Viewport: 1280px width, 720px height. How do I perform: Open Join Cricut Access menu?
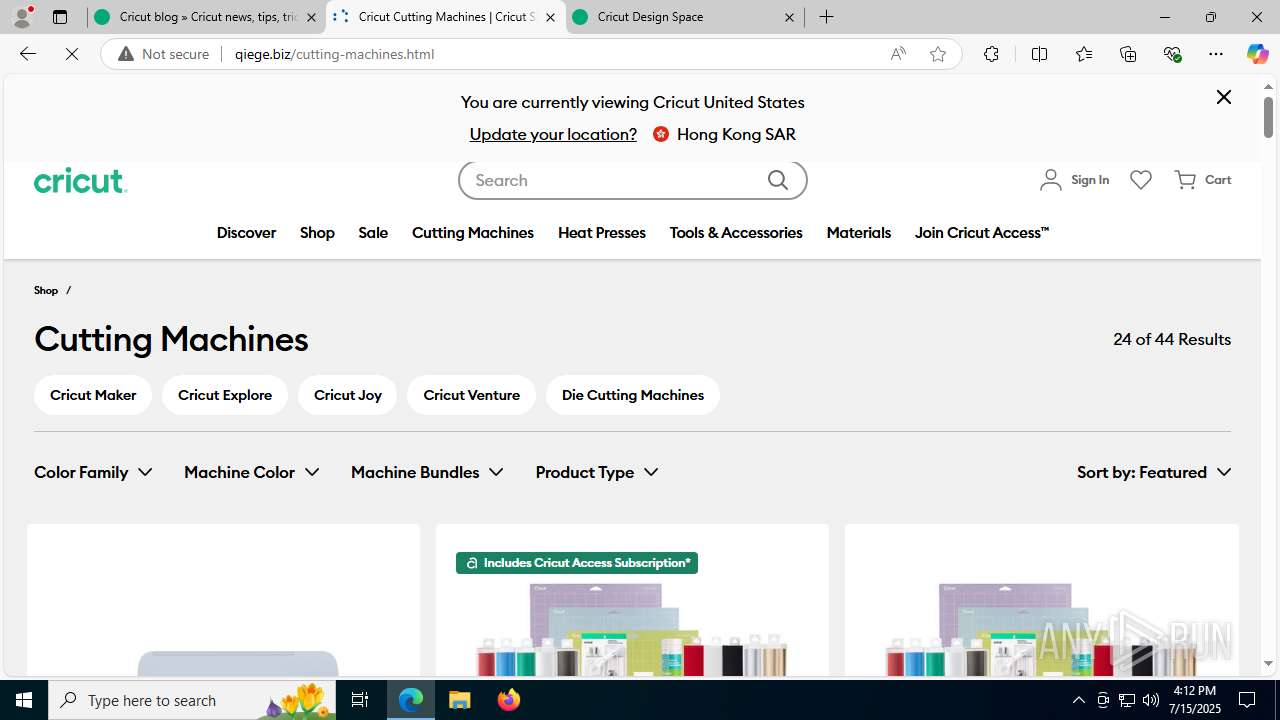[x=982, y=233]
